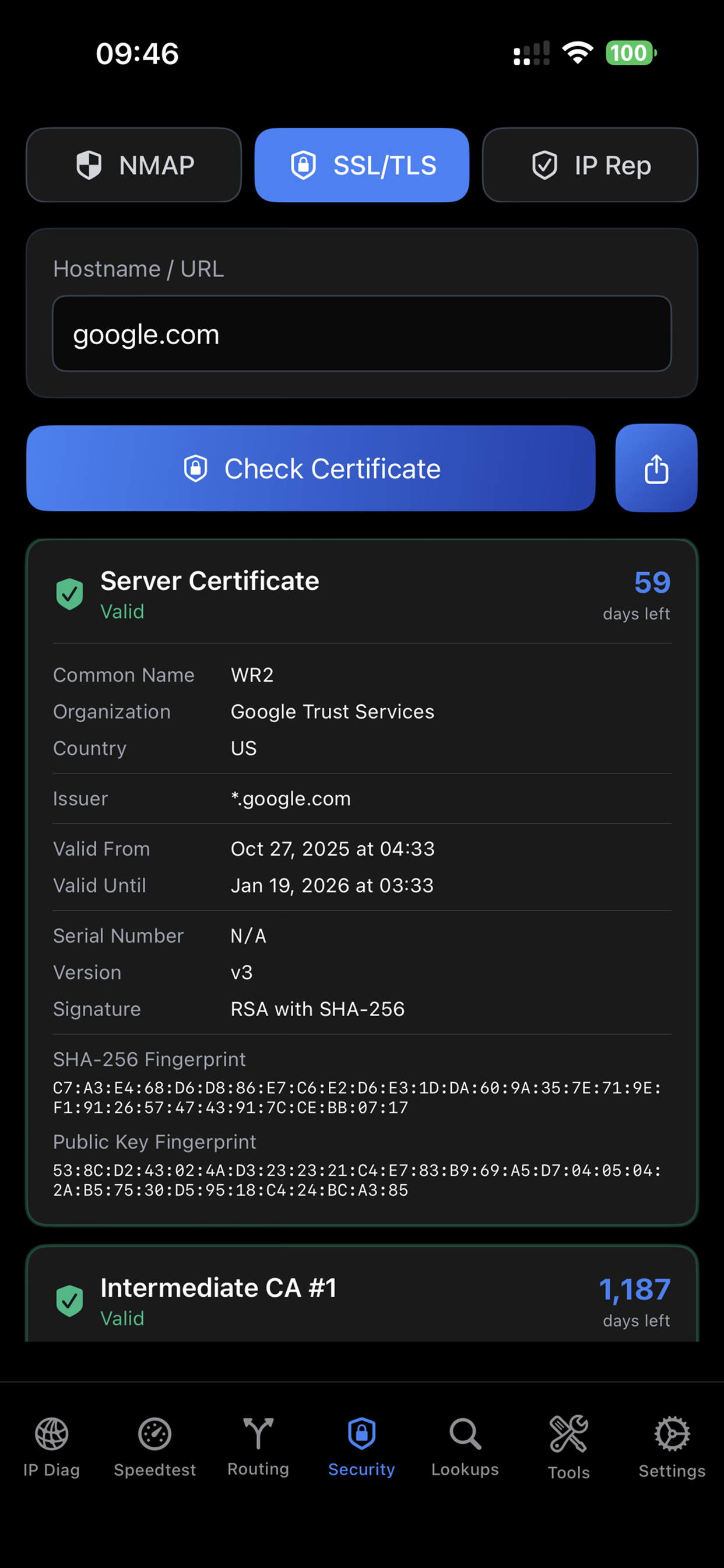Tap the Intermediate CA #1 heading

(x=219, y=1287)
